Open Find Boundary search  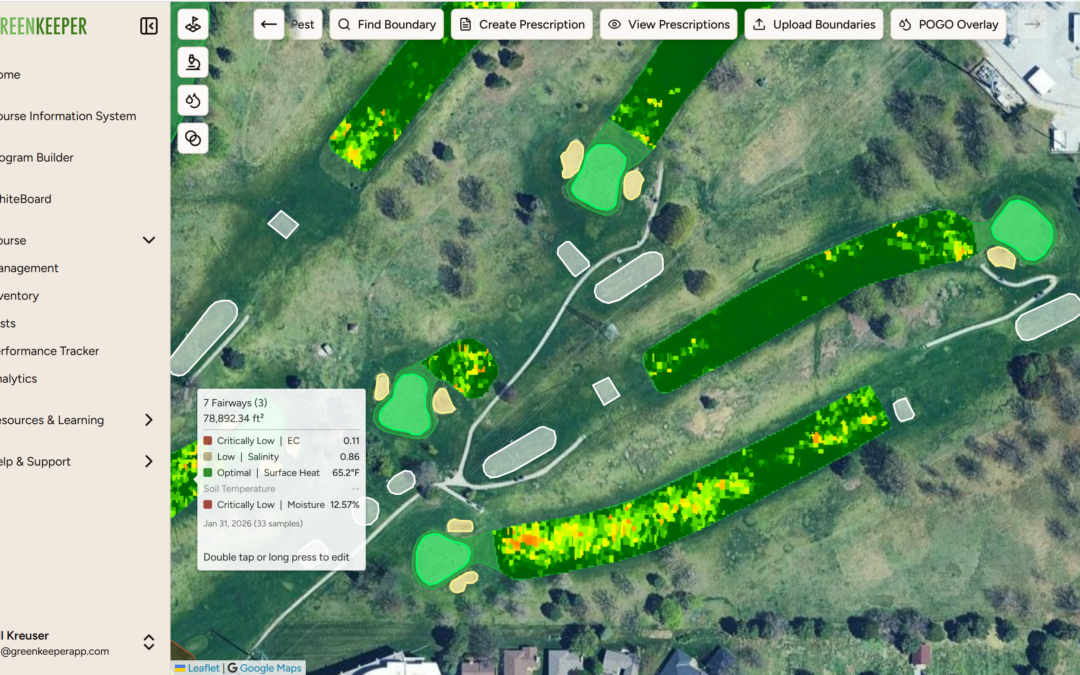(x=386, y=24)
